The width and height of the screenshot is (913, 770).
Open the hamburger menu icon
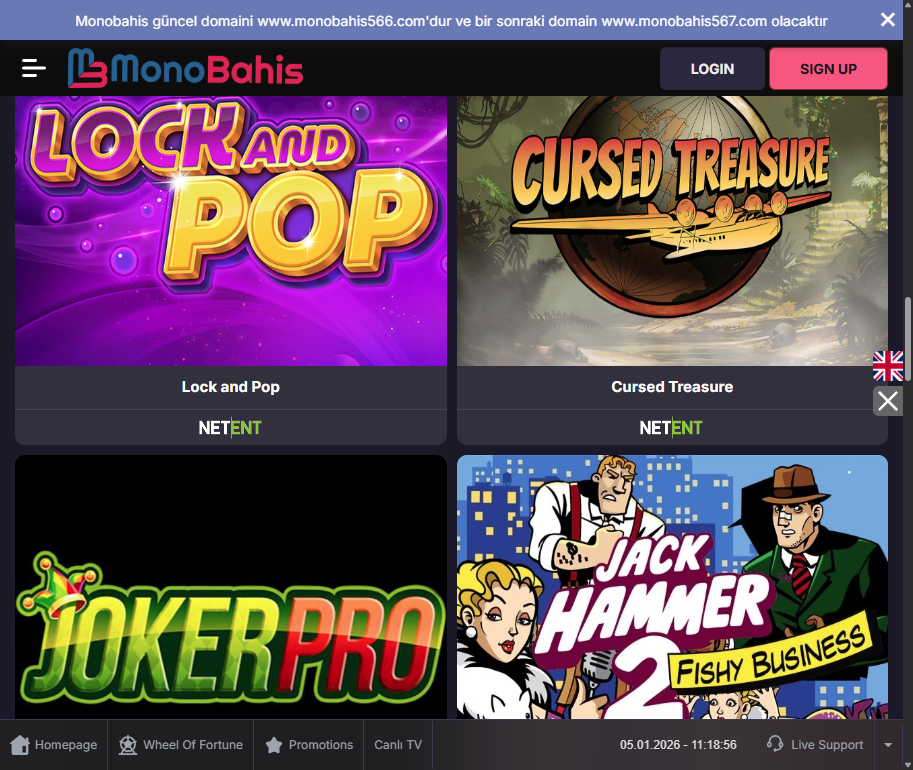pos(34,68)
